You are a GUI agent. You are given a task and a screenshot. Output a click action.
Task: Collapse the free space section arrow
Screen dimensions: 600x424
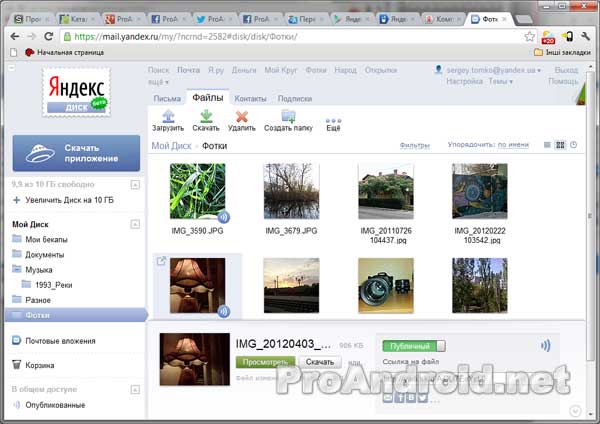(135, 185)
